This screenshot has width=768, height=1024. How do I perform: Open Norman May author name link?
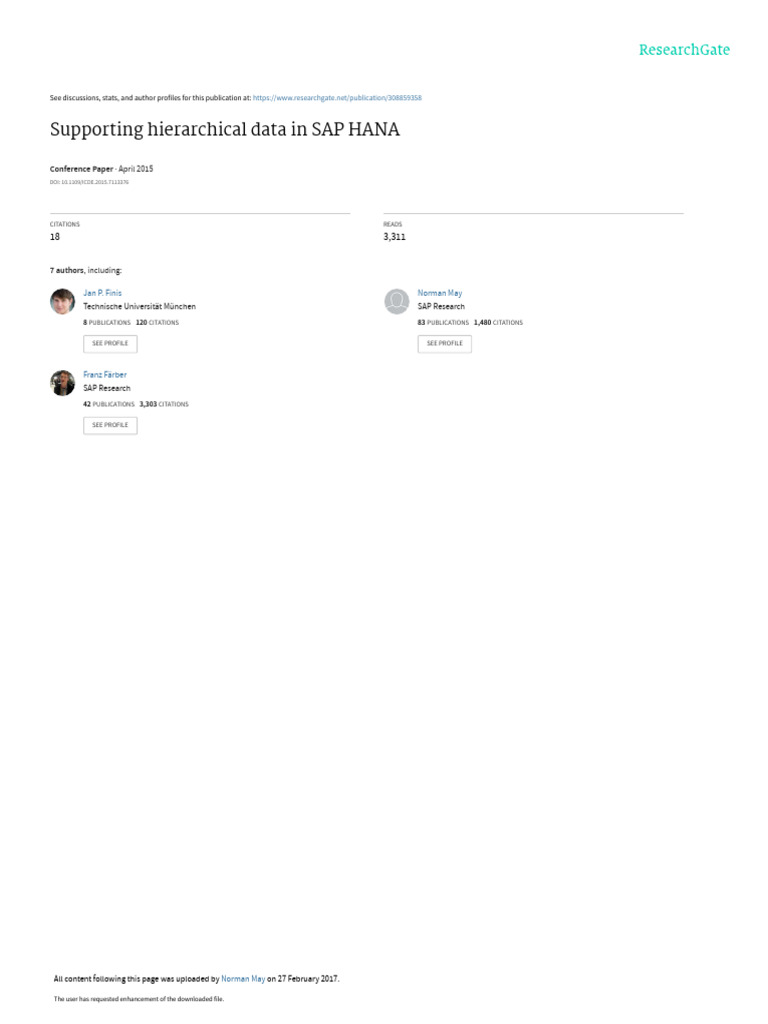(x=440, y=293)
